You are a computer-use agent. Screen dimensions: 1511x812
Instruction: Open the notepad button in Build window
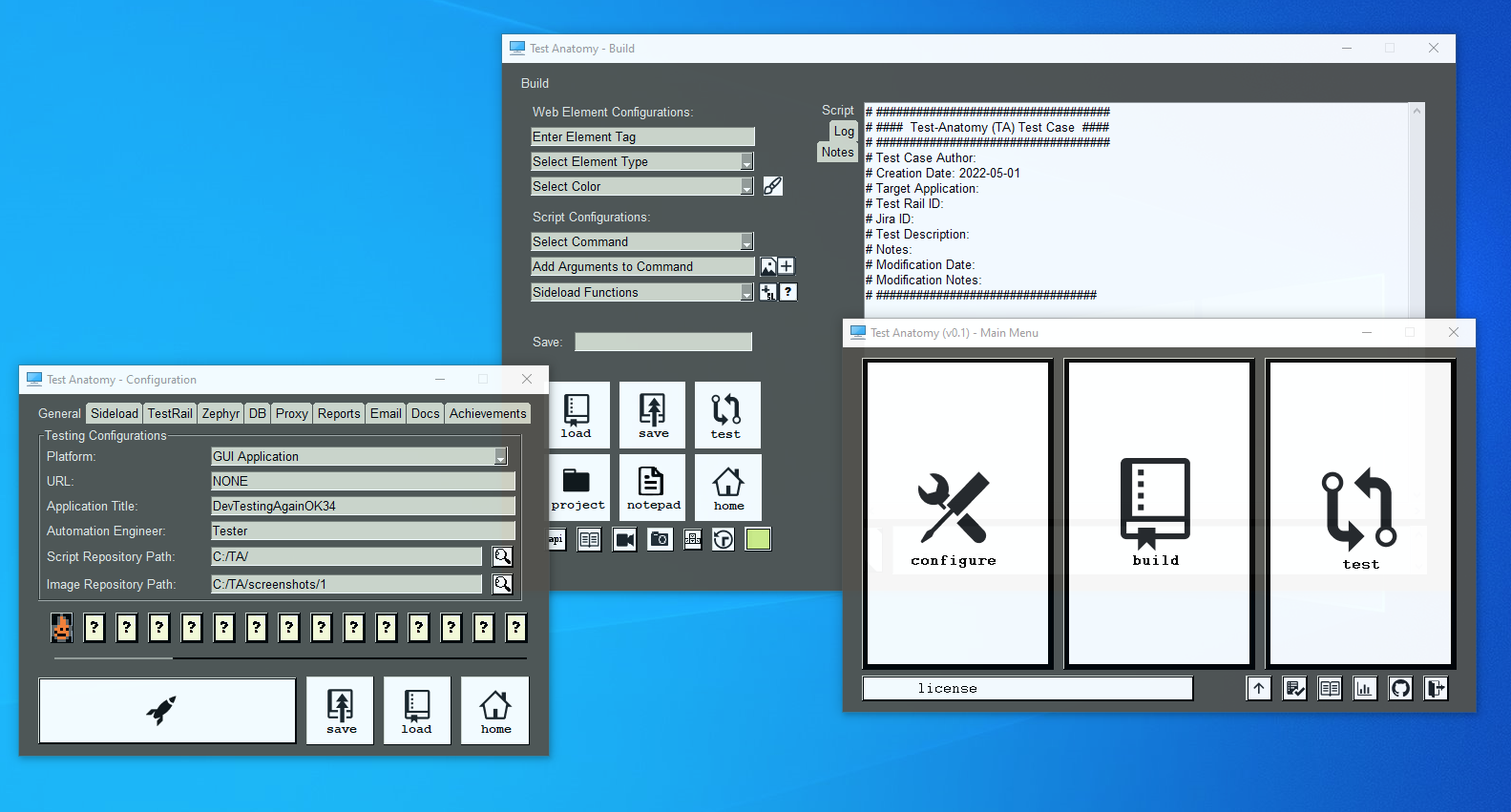coord(653,487)
